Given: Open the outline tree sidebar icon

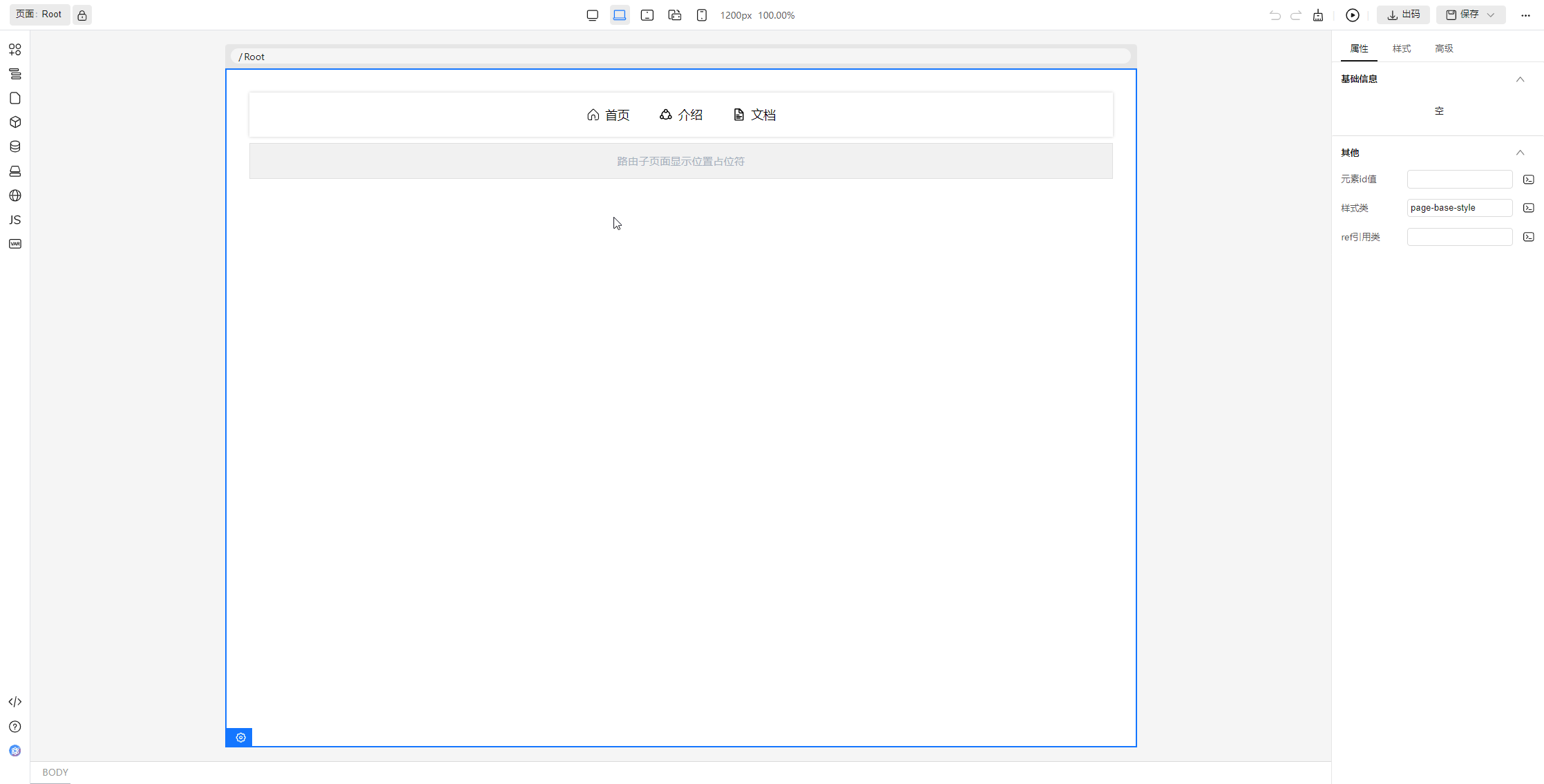Looking at the screenshot, I should click(15, 74).
